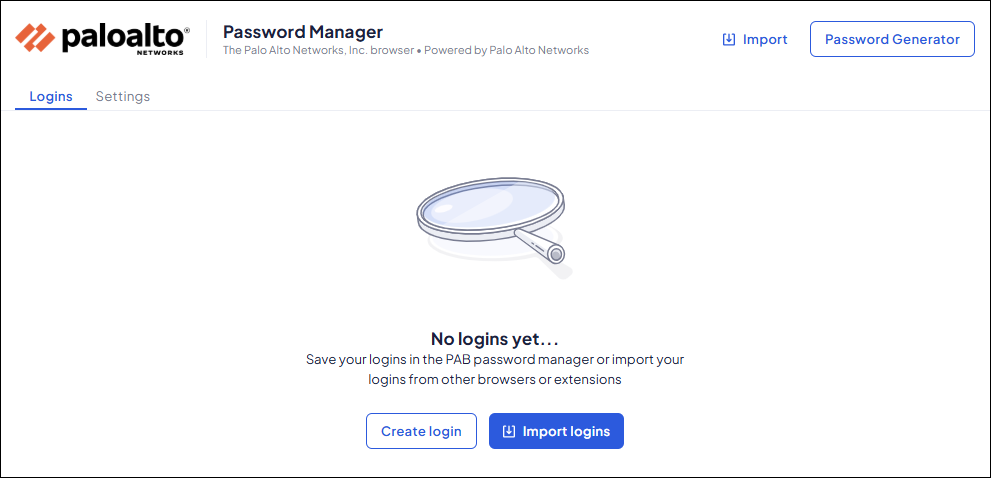The image size is (991, 478).
Task: Click 'logins from other browsers or extensions' line
Action: [x=495, y=380]
